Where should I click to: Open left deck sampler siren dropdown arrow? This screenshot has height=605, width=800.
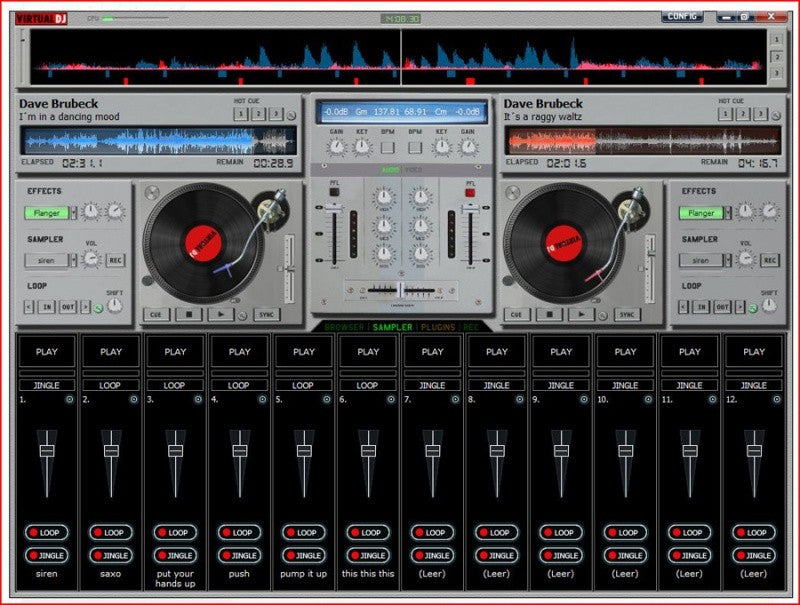tap(73, 260)
